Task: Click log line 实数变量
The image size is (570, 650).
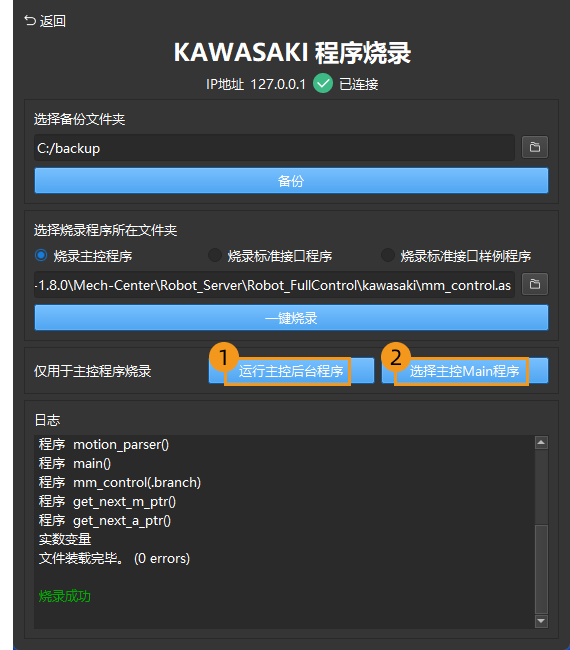Action: point(65,539)
